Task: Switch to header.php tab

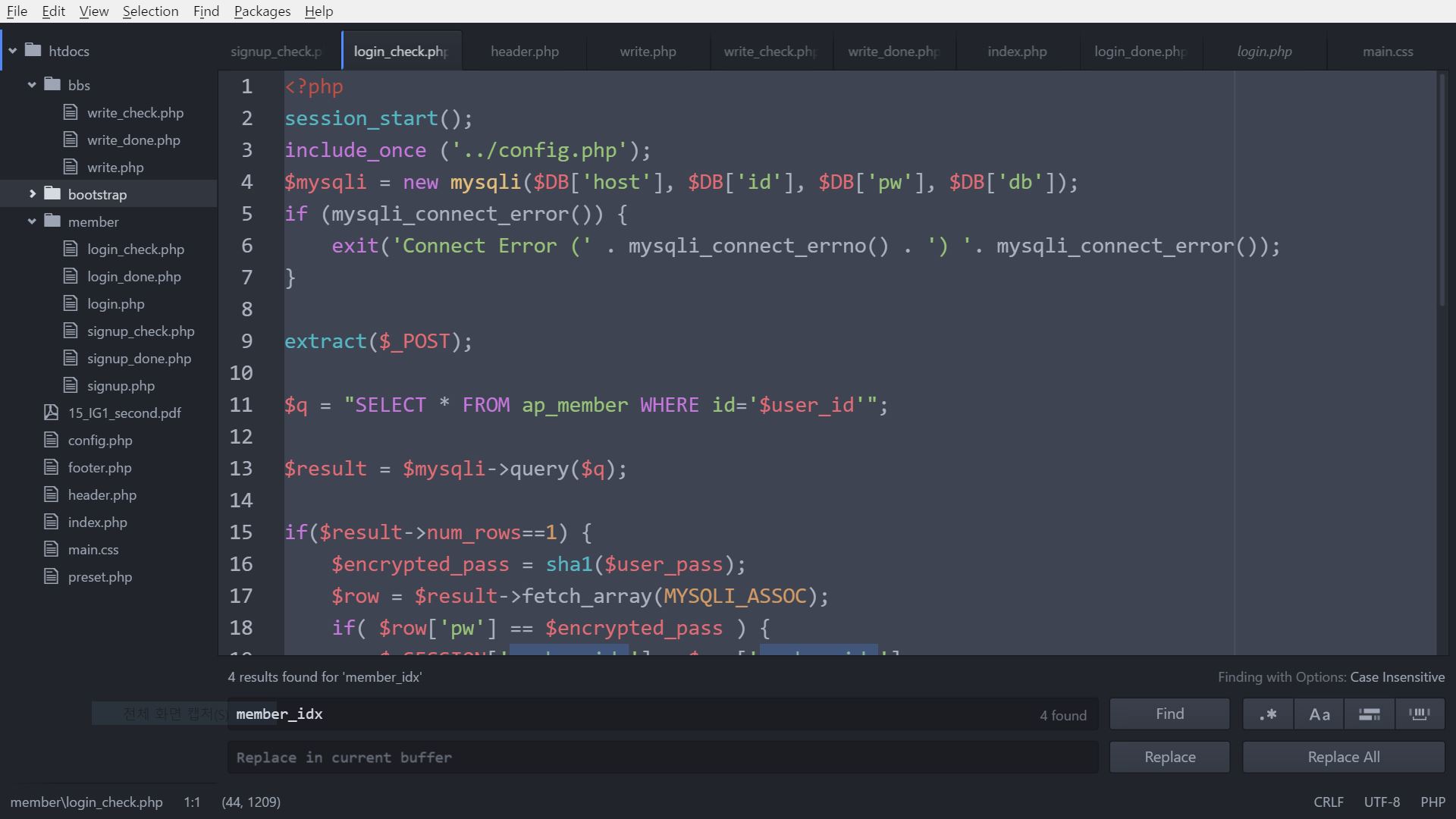Action: pos(524,52)
